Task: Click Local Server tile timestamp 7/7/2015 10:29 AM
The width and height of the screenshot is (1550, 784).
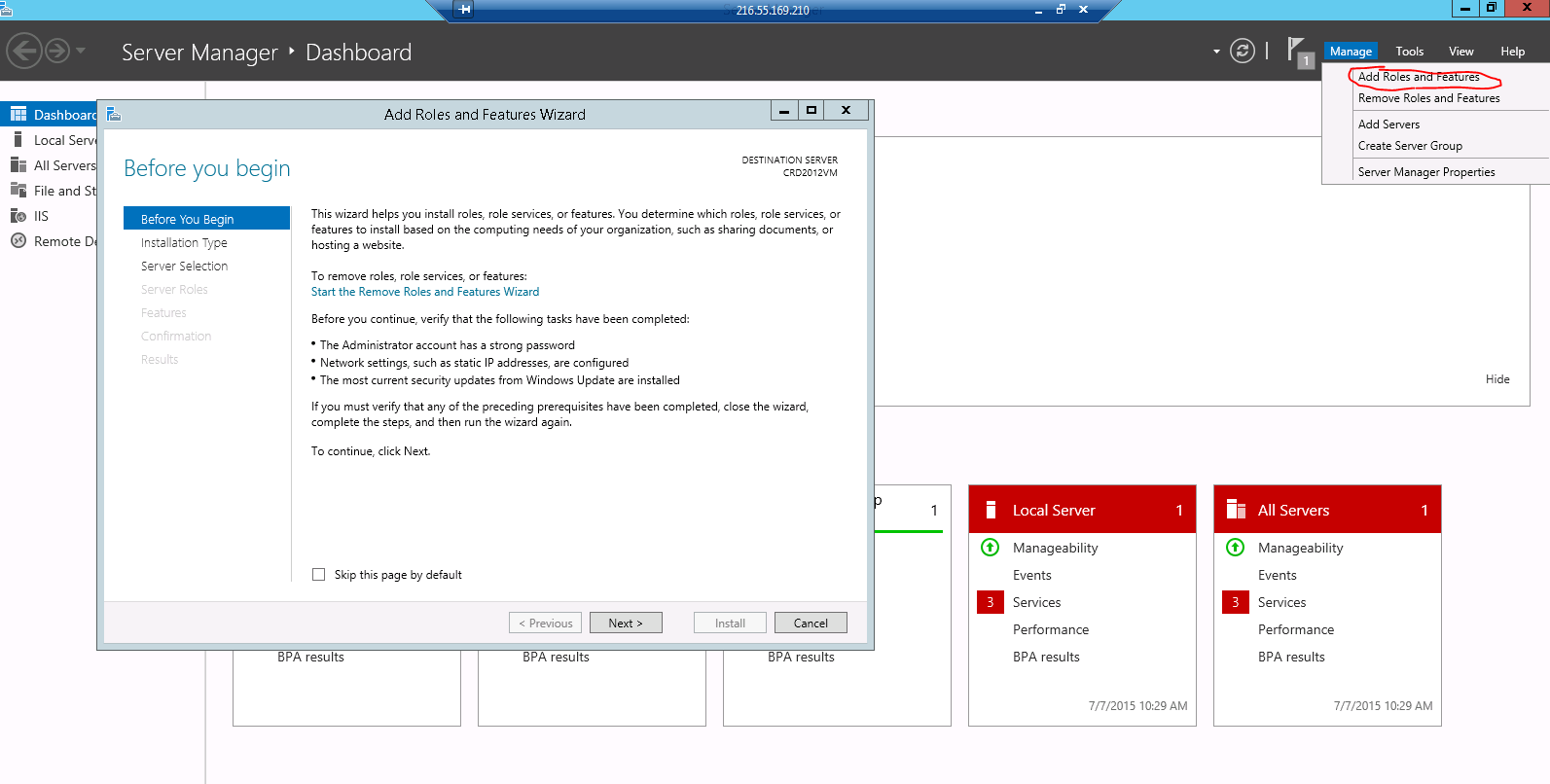Action: click(x=1137, y=706)
